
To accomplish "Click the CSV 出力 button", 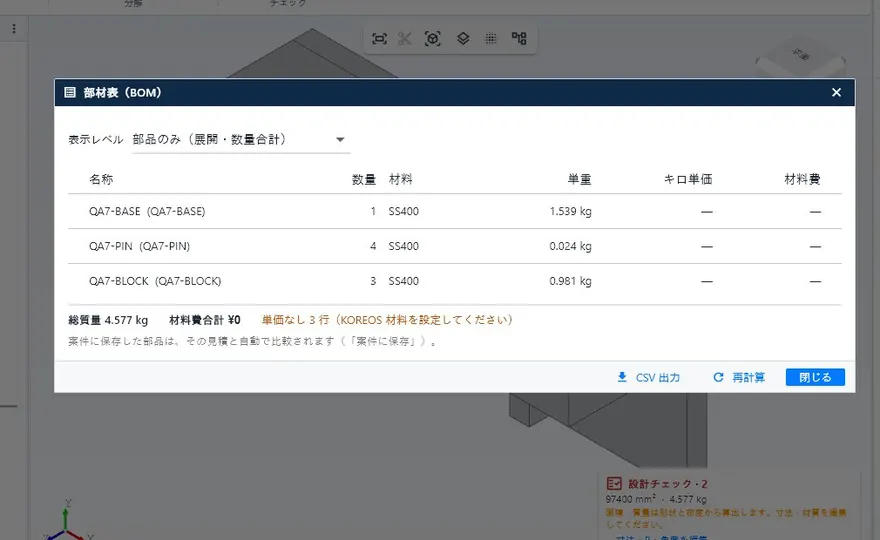I will 648,377.
